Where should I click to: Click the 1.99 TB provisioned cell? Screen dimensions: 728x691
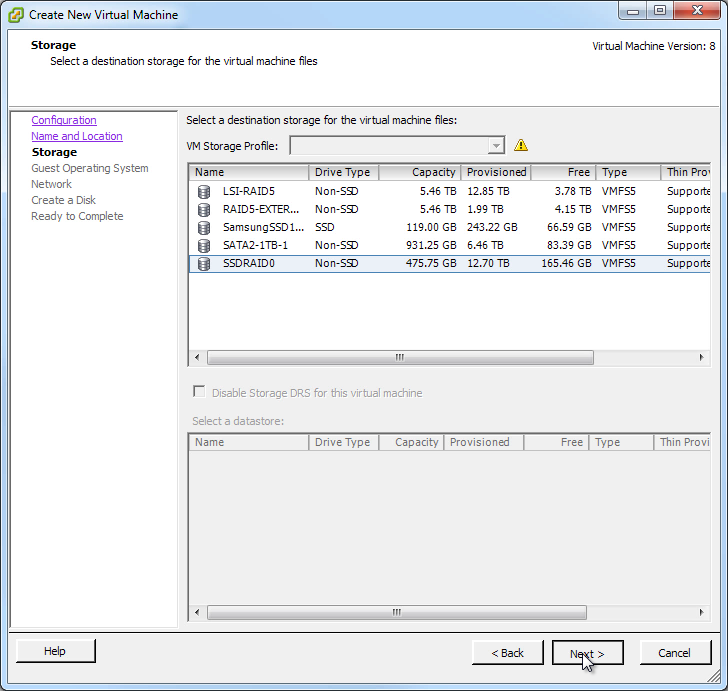pos(486,209)
